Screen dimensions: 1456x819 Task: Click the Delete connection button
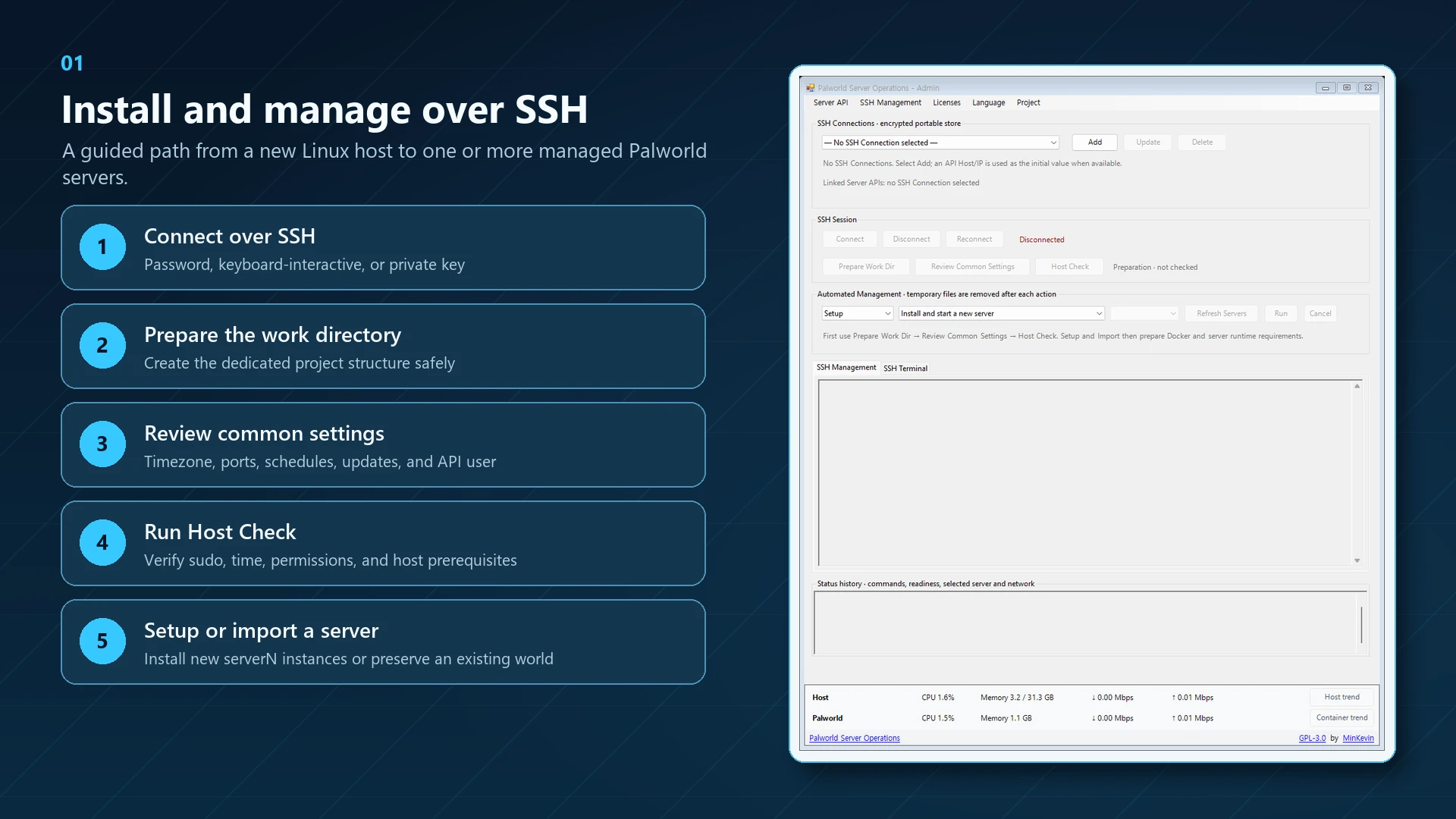pos(1202,143)
